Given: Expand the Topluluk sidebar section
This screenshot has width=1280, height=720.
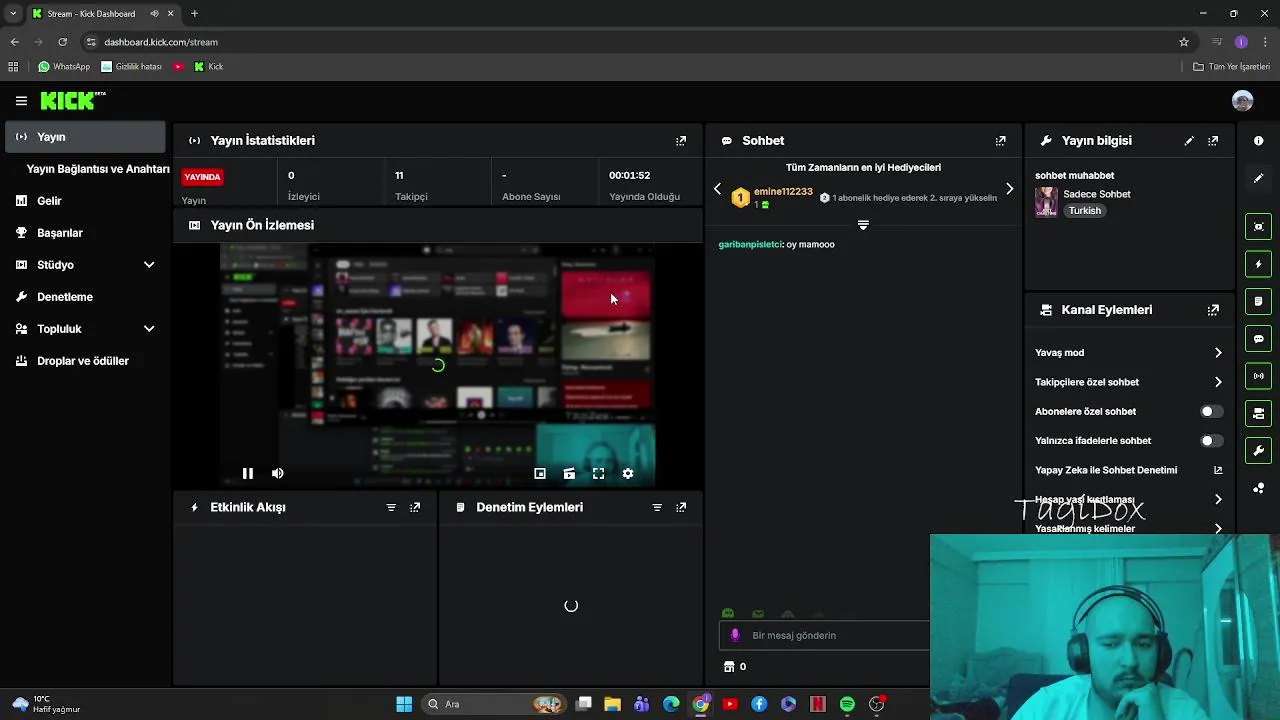Looking at the screenshot, I should pos(149,329).
